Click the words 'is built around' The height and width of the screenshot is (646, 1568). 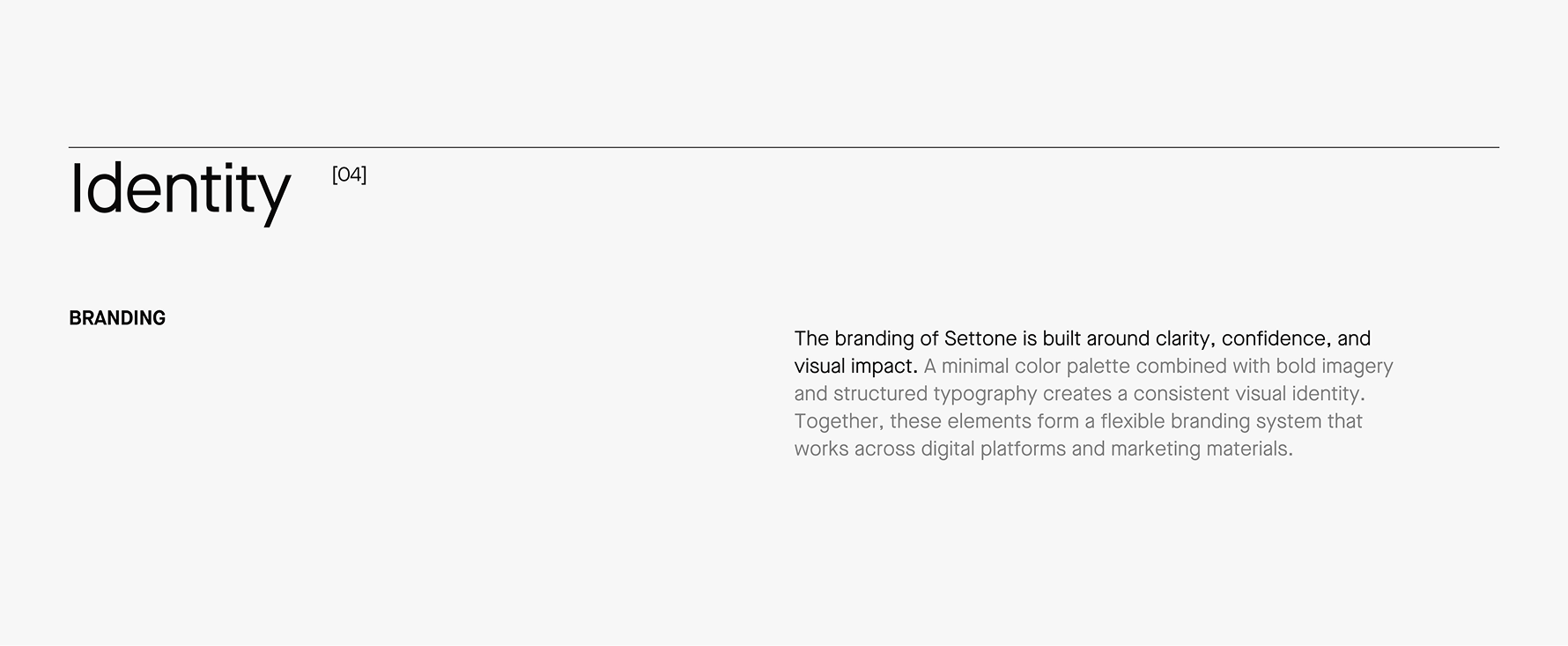coord(1085,338)
